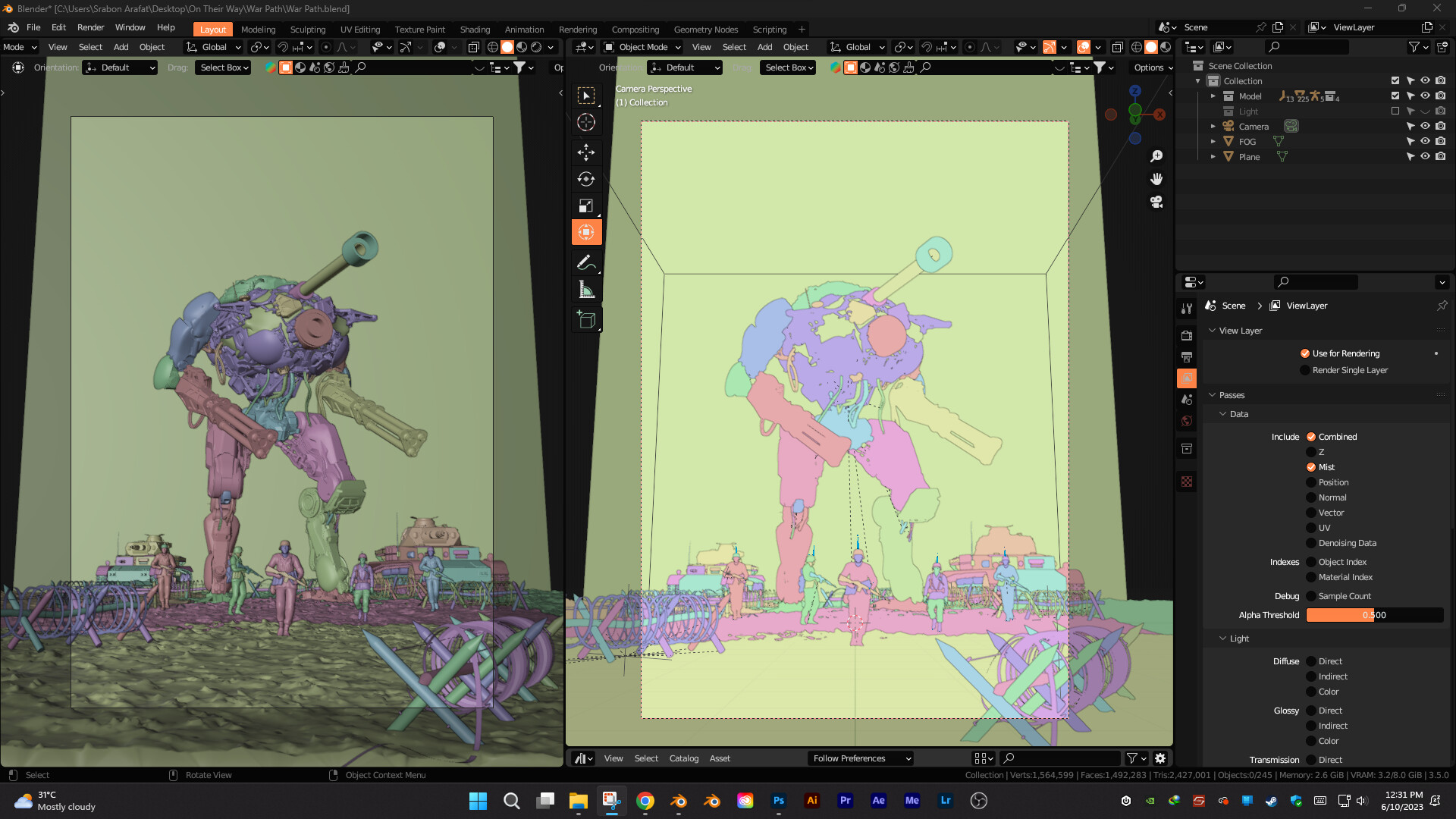The image size is (1456, 819).
Task: Adjust the Alpha Threshold slider
Action: click(1374, 615)
